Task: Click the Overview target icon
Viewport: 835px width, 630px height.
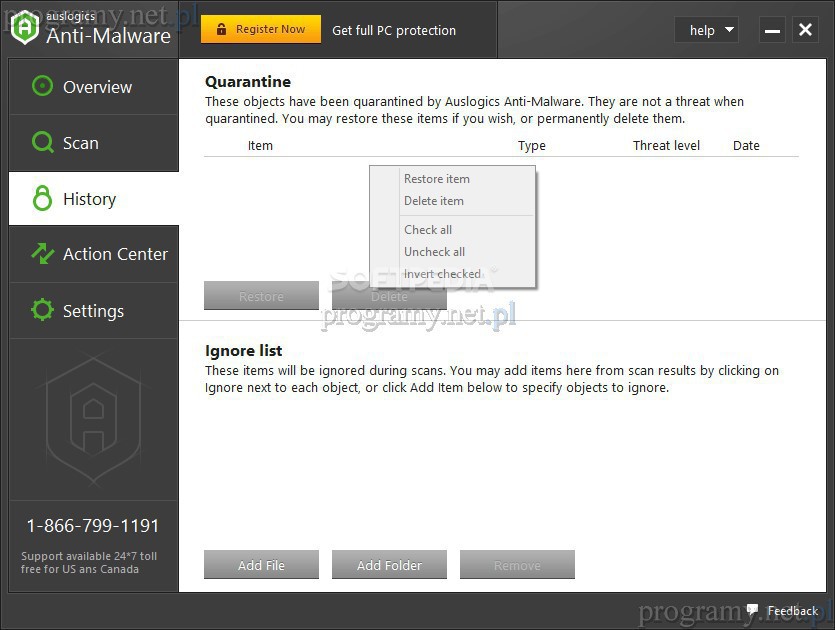Action: 42,87
